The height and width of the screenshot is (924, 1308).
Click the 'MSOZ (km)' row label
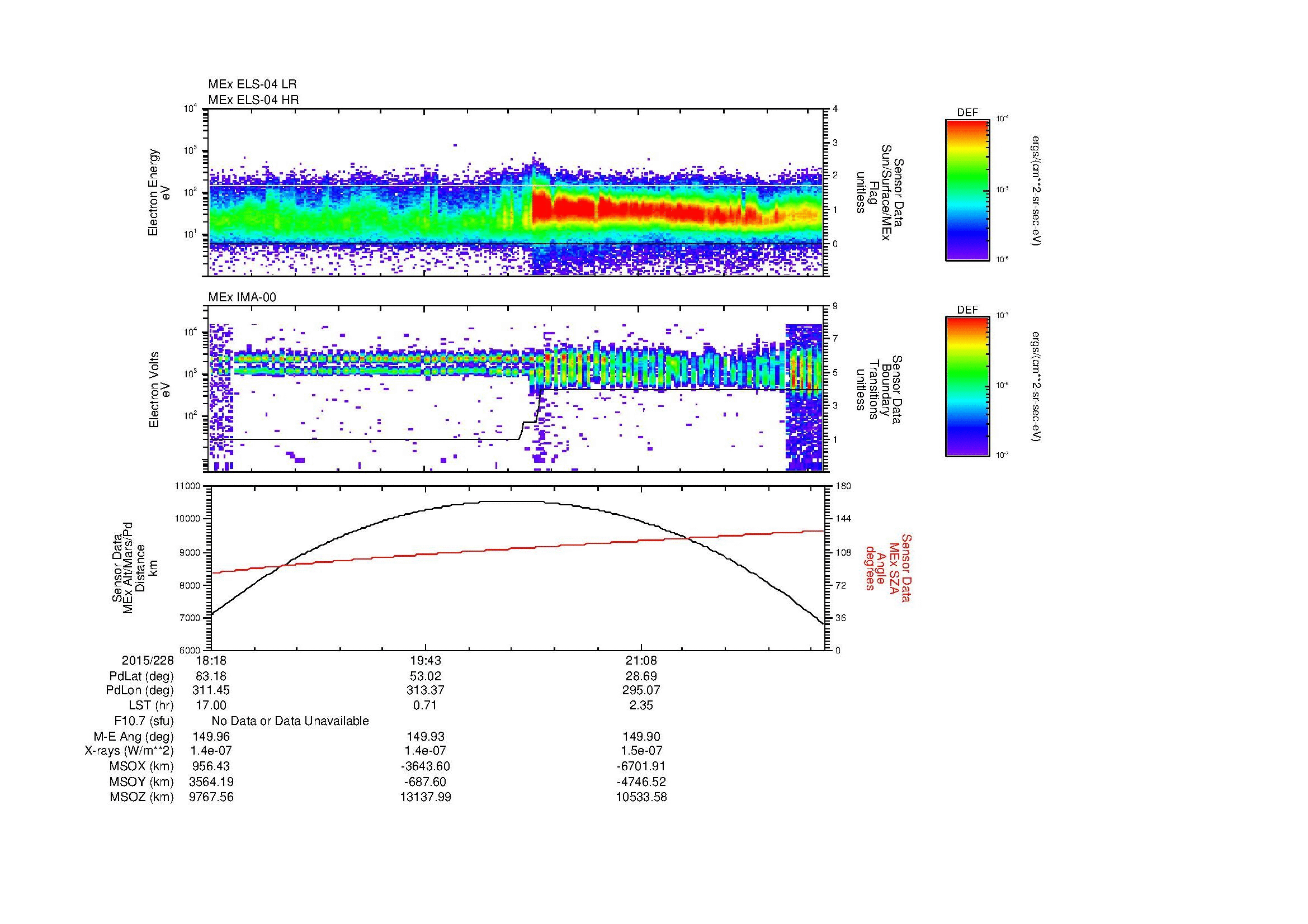pos(142,797)
